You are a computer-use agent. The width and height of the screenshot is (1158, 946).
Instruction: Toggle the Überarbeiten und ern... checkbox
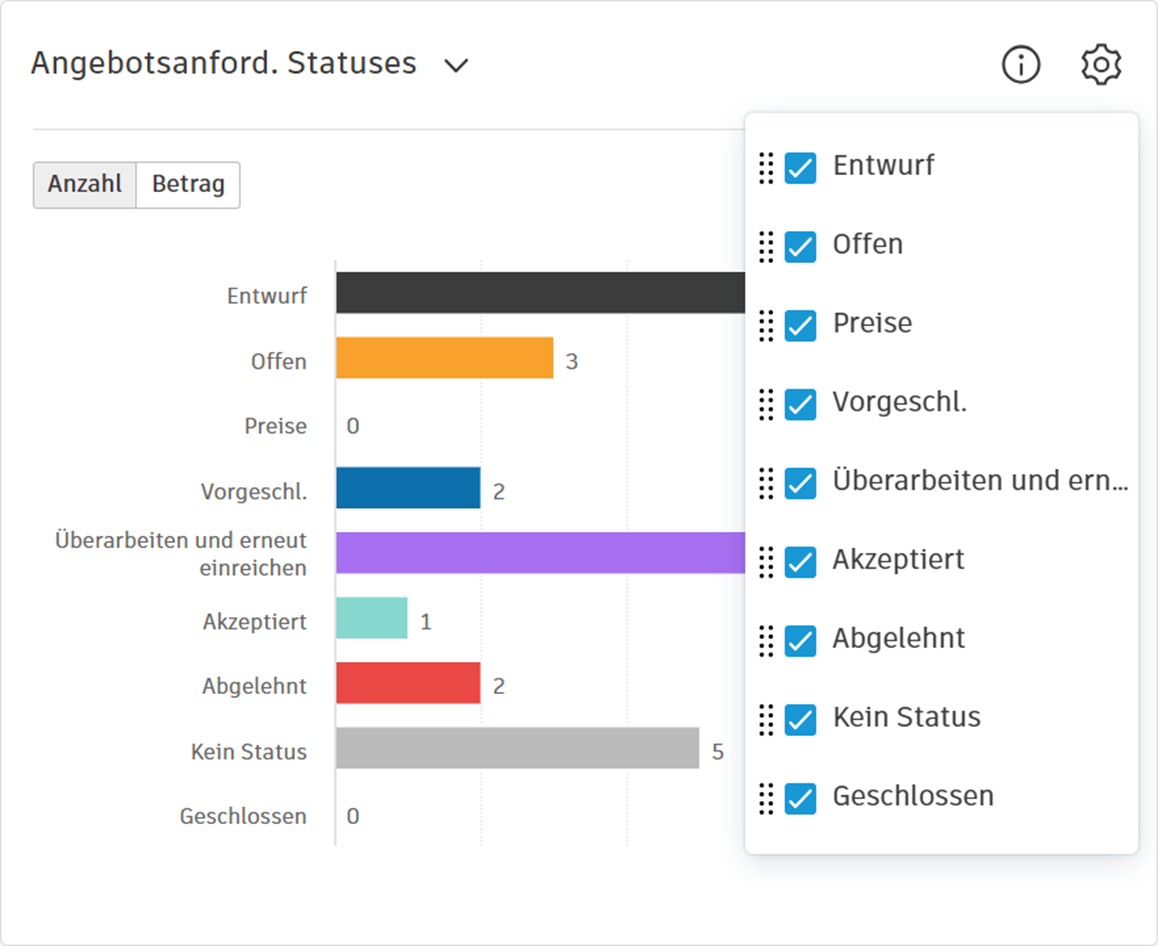point(799,483)
